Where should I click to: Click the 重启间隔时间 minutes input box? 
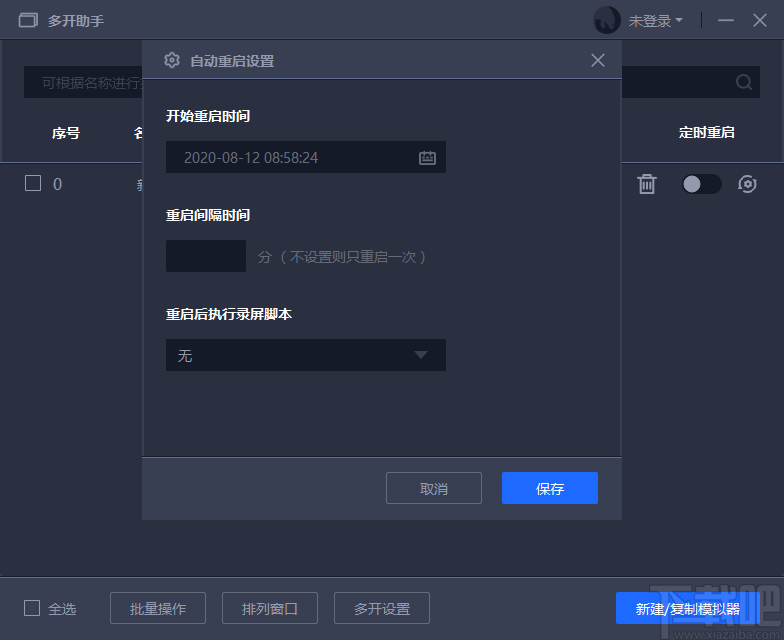coord(206,256)
